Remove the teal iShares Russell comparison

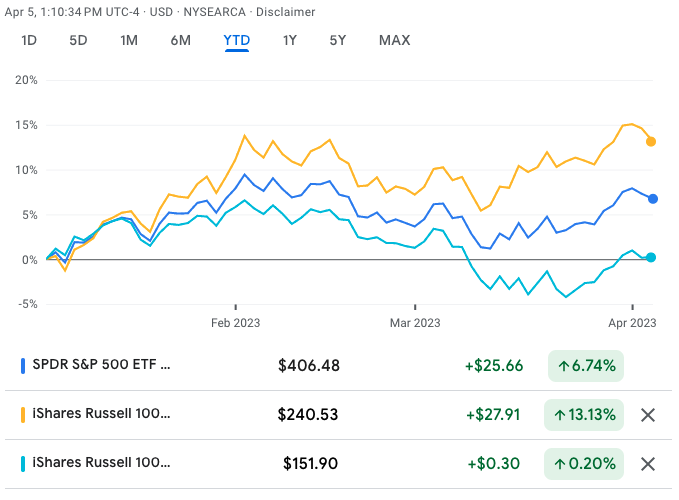coord(647,464)
